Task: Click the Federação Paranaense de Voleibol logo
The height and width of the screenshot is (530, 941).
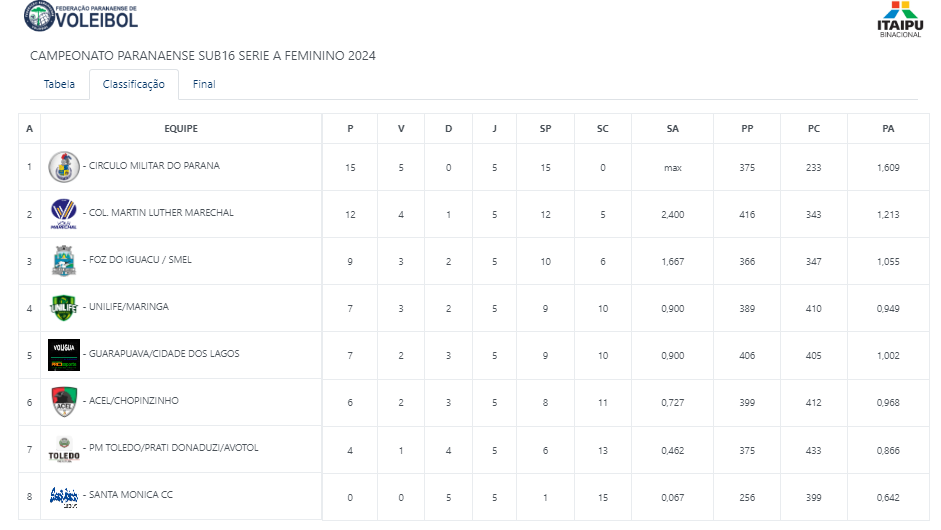Action: (x=81, y=17)
